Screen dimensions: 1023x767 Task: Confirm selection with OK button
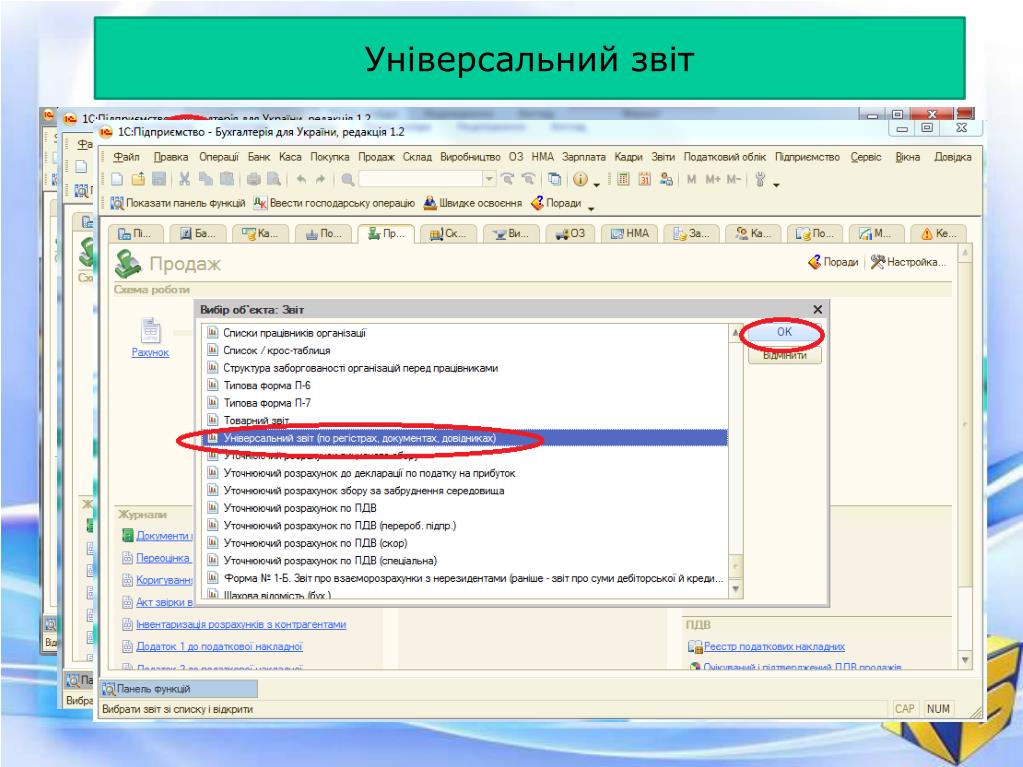pyautogui.click(x=784, y=332)
